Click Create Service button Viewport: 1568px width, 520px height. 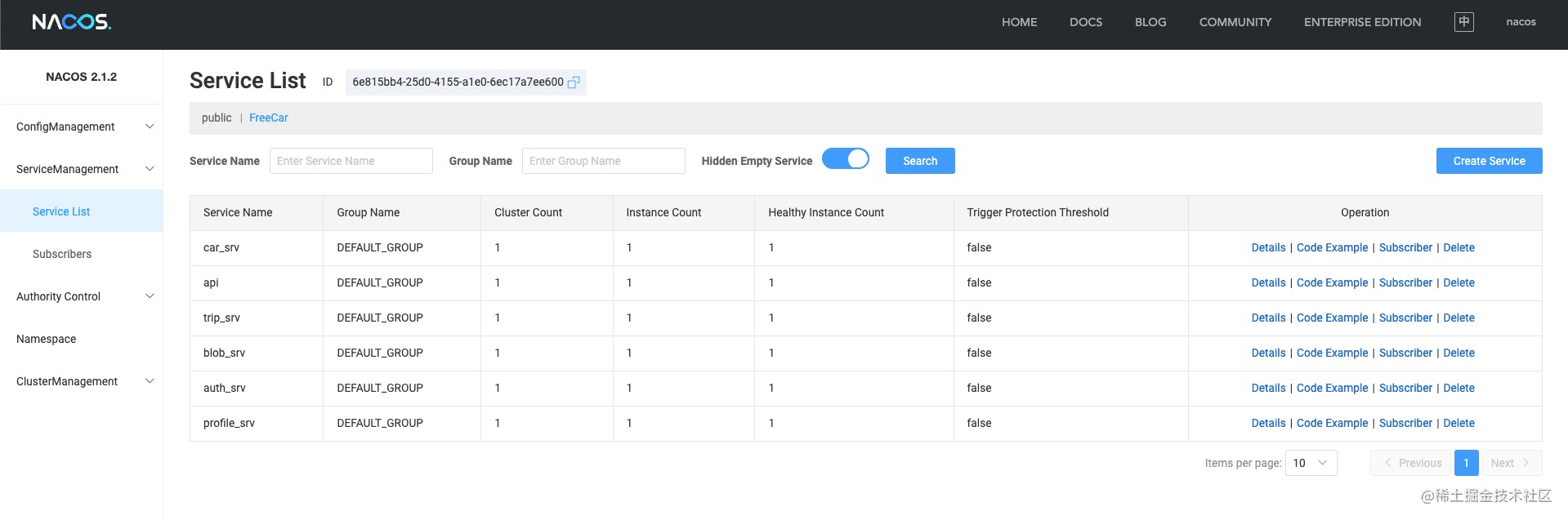point(1489,161)
